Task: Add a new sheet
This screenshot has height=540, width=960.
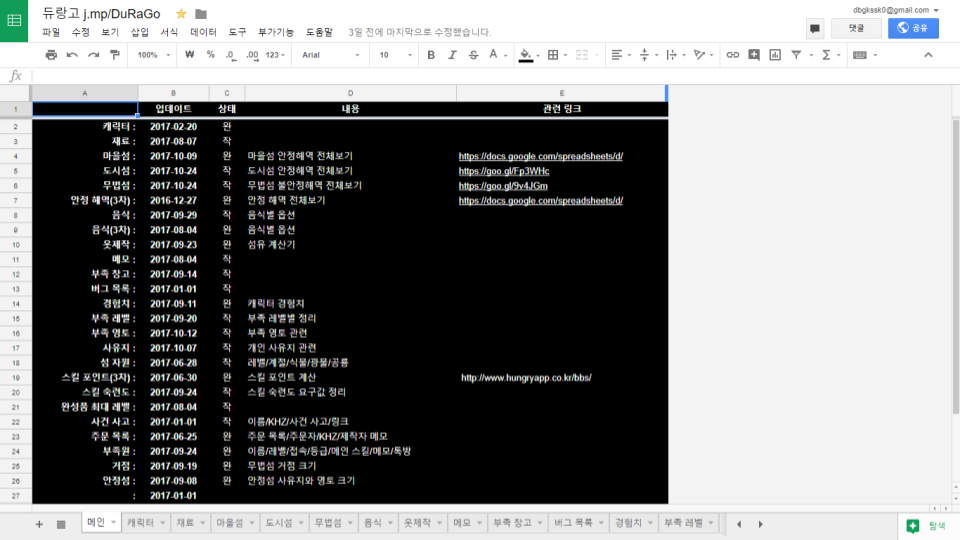Action: pyautogui.click(x=39, y=524)
